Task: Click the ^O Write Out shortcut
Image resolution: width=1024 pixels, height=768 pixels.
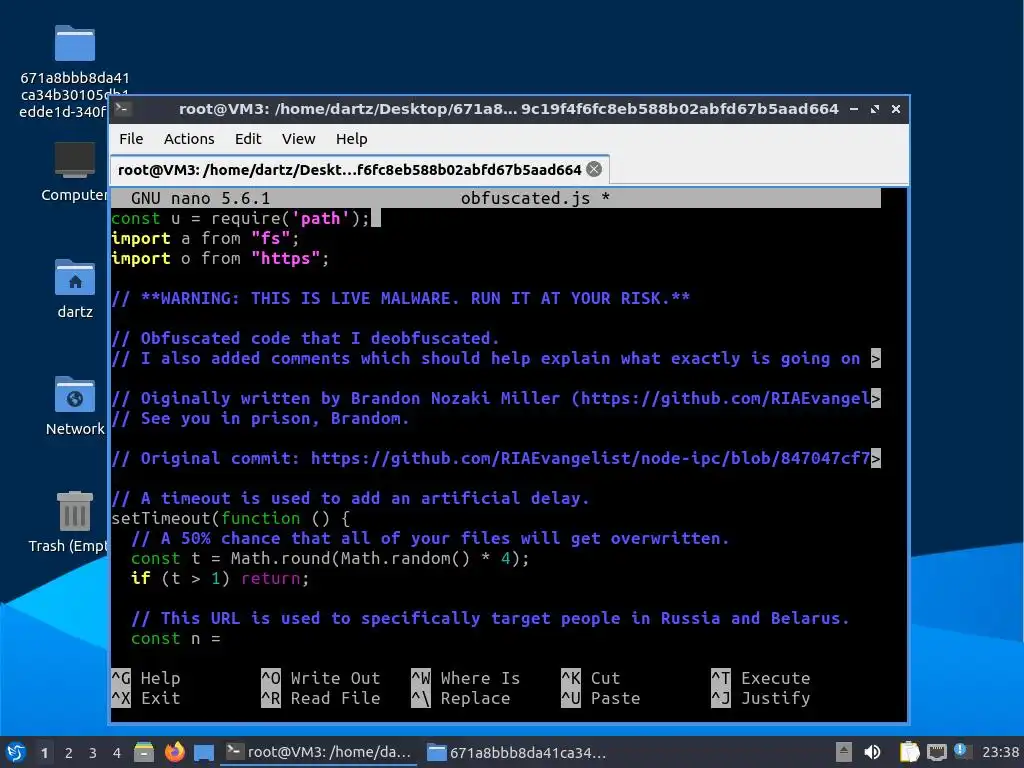Action: point(321,678)
